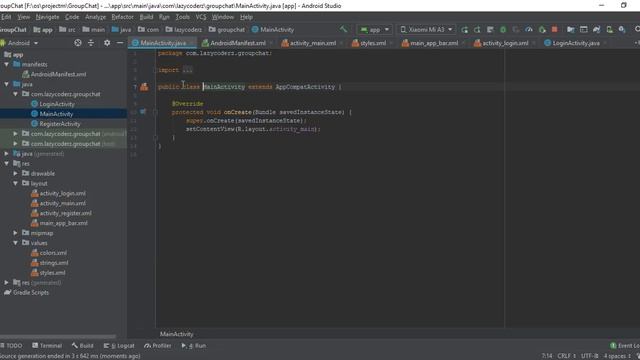Toggle the Profiler tool window

(x=158, y=346)
